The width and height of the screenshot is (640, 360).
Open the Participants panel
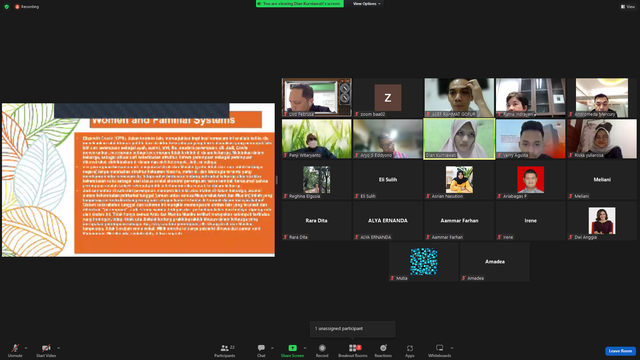[x=225, y=350]
